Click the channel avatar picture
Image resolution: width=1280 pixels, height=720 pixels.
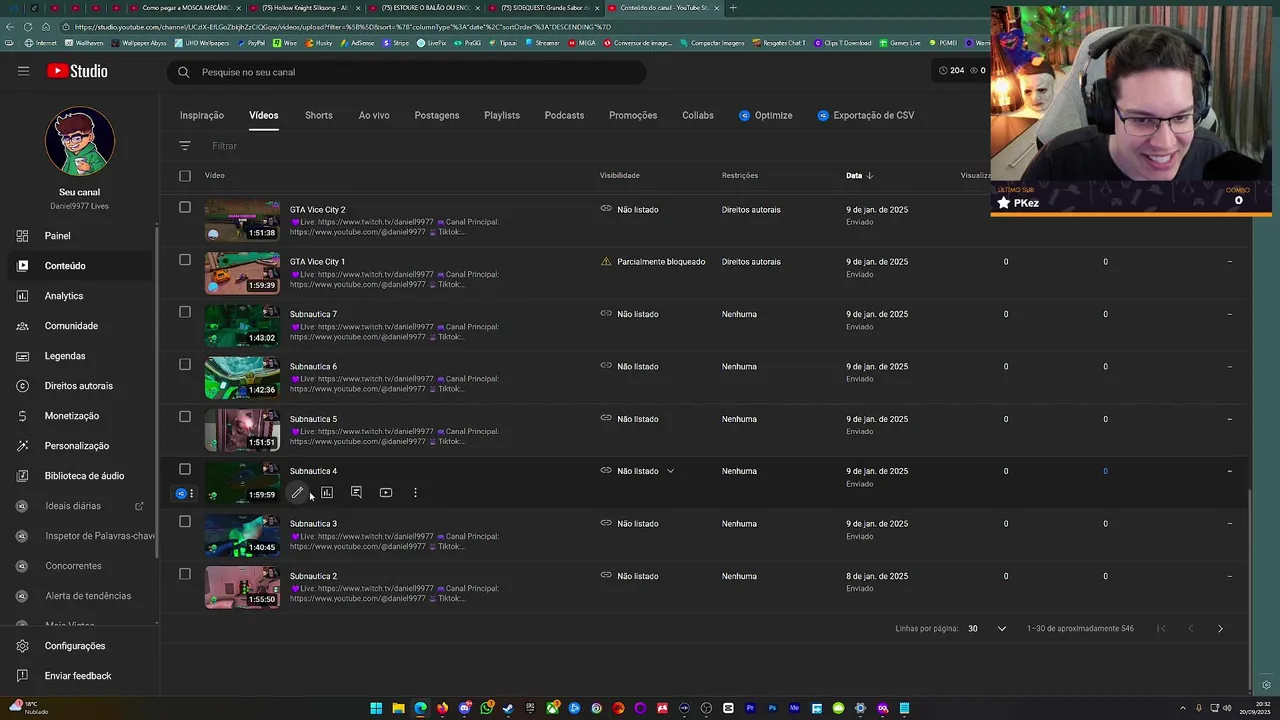point(80,142)
